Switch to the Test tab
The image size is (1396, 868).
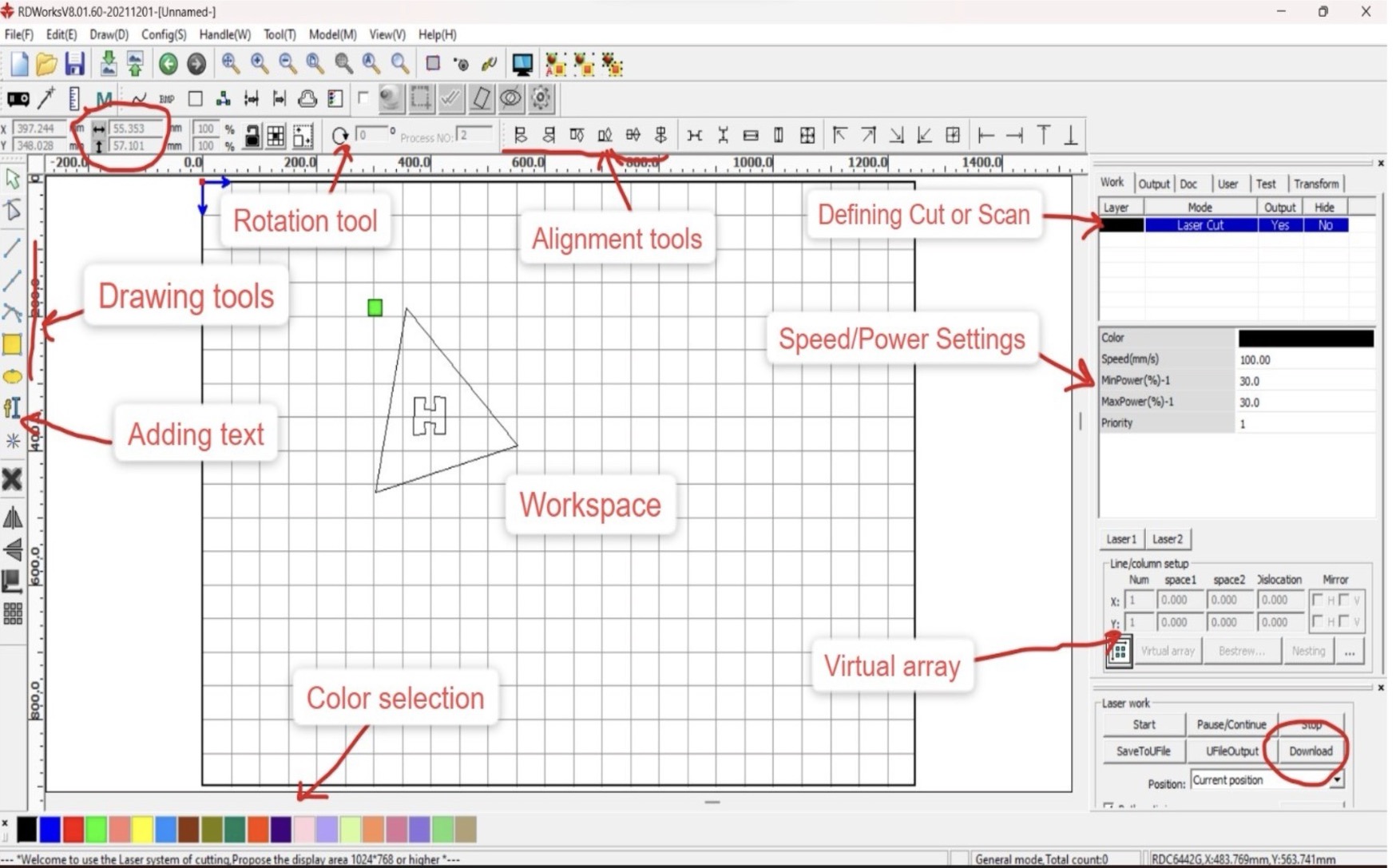pos(1266,184)
